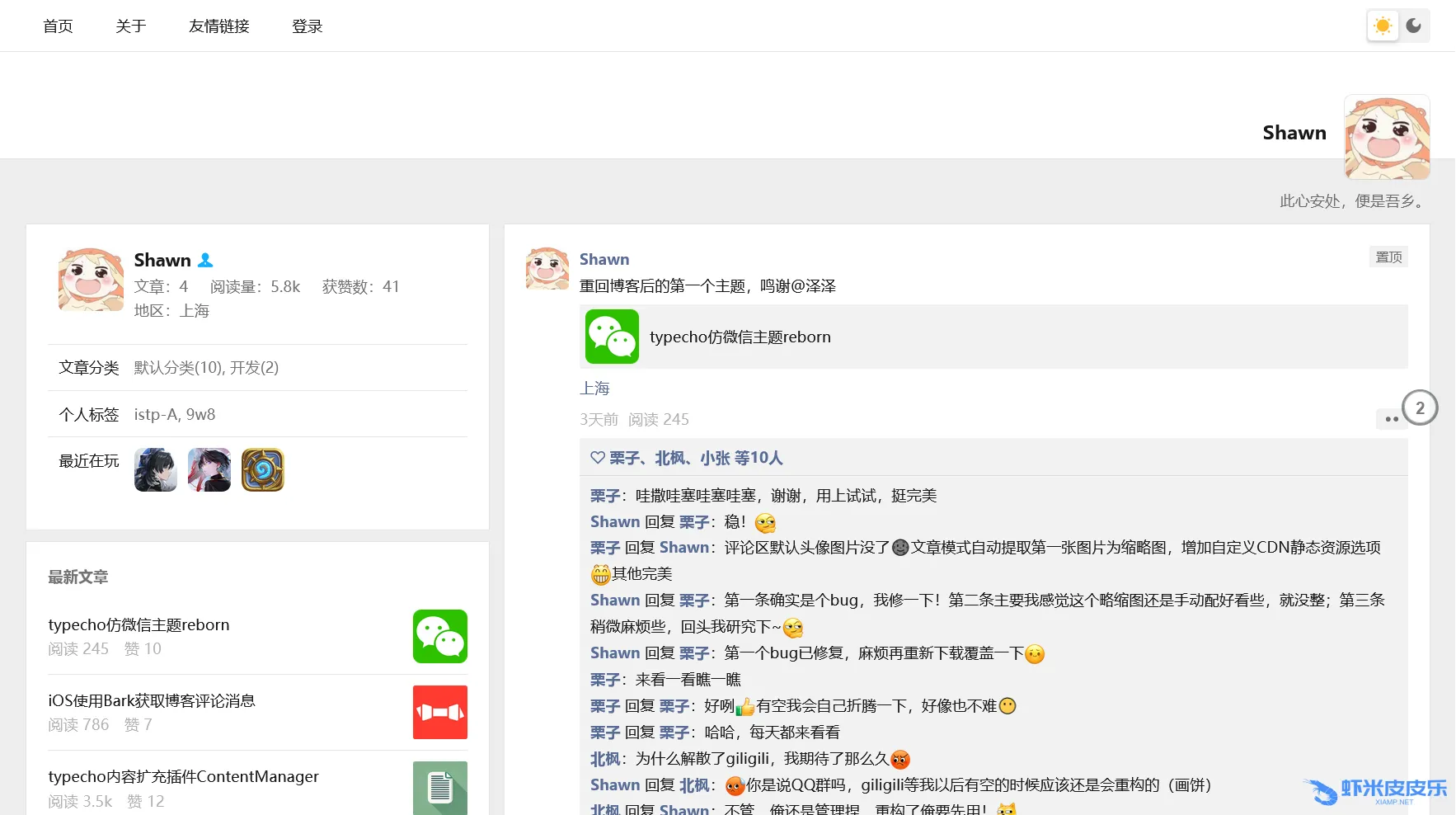Go to 友情链接 page
This screenshot has height=815, width=1456.
pyautogui.click(x=218, y=26)
